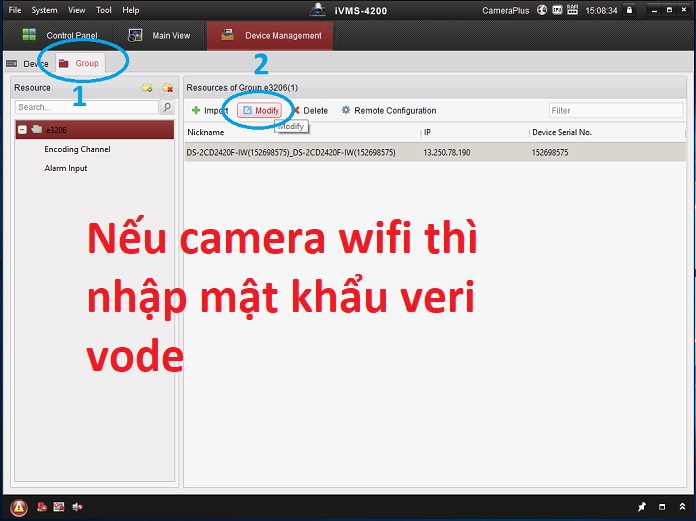This screenshot has width=696, height=521.
Task: Focus the resource Search field
Action: (x=87, y=107)
